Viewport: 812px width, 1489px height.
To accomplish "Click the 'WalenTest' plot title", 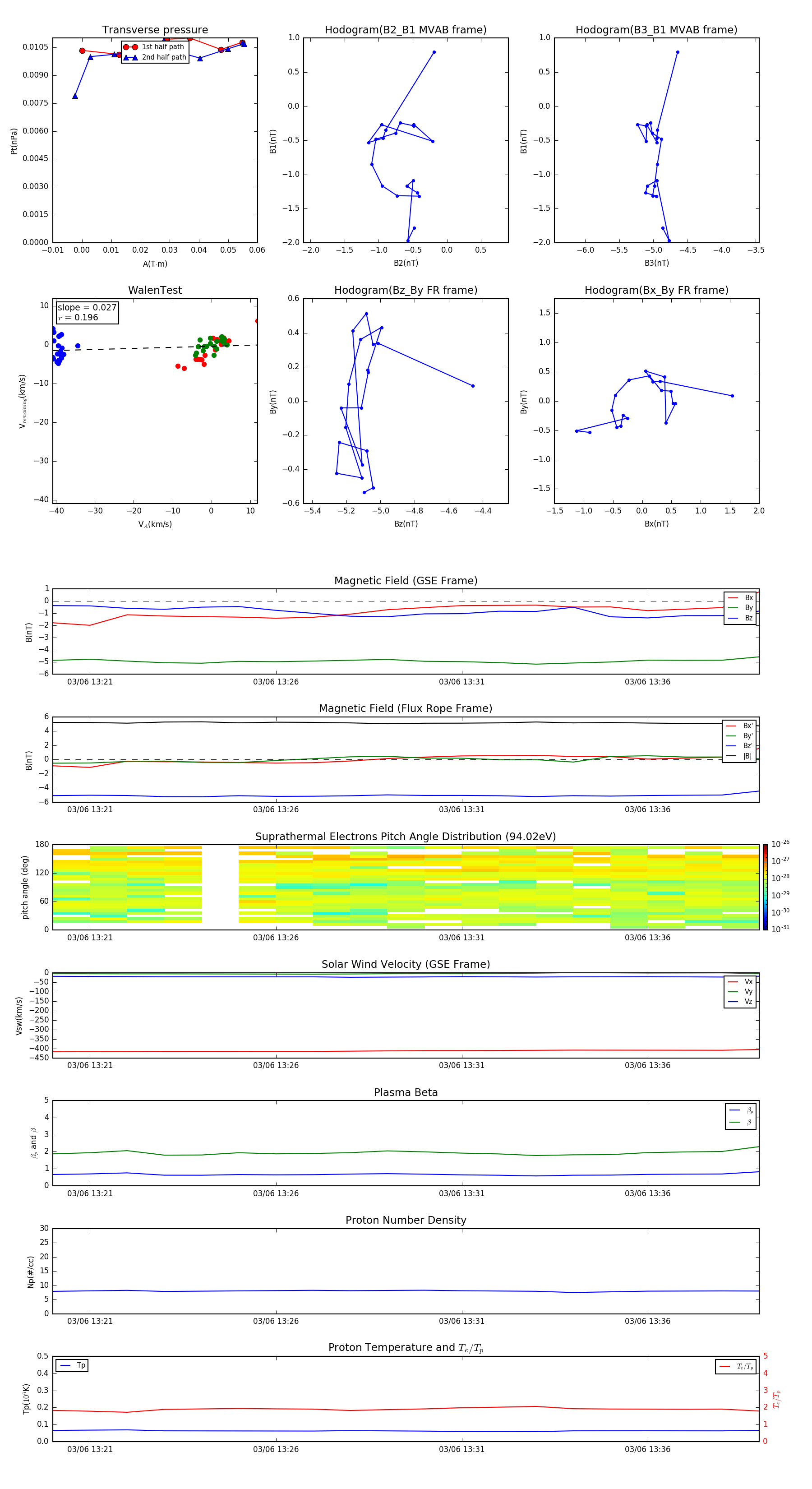I will pyautogui.click(x=155, y=290).
